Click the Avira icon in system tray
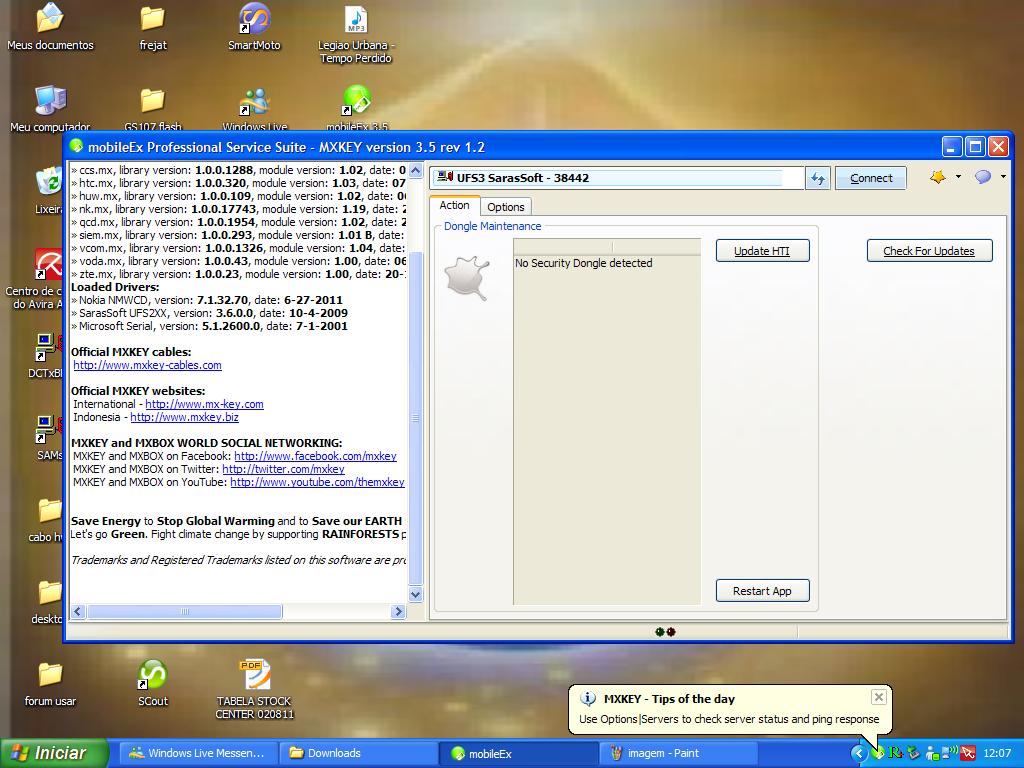The width and height of the screenshot is (1024, 768). click(968, 753)
